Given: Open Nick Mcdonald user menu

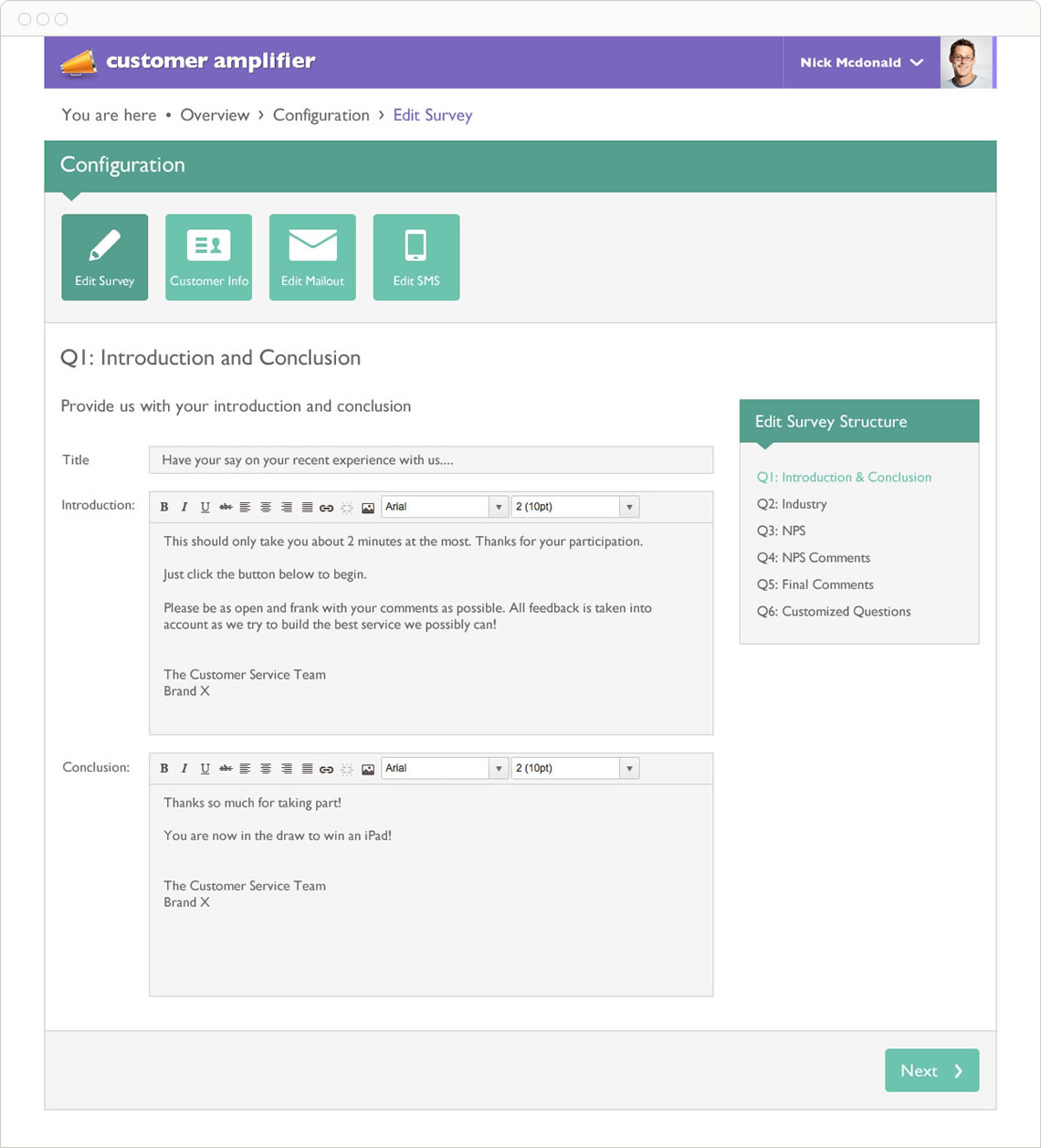Looking at the screenshot, I should (x=861, y=62).
